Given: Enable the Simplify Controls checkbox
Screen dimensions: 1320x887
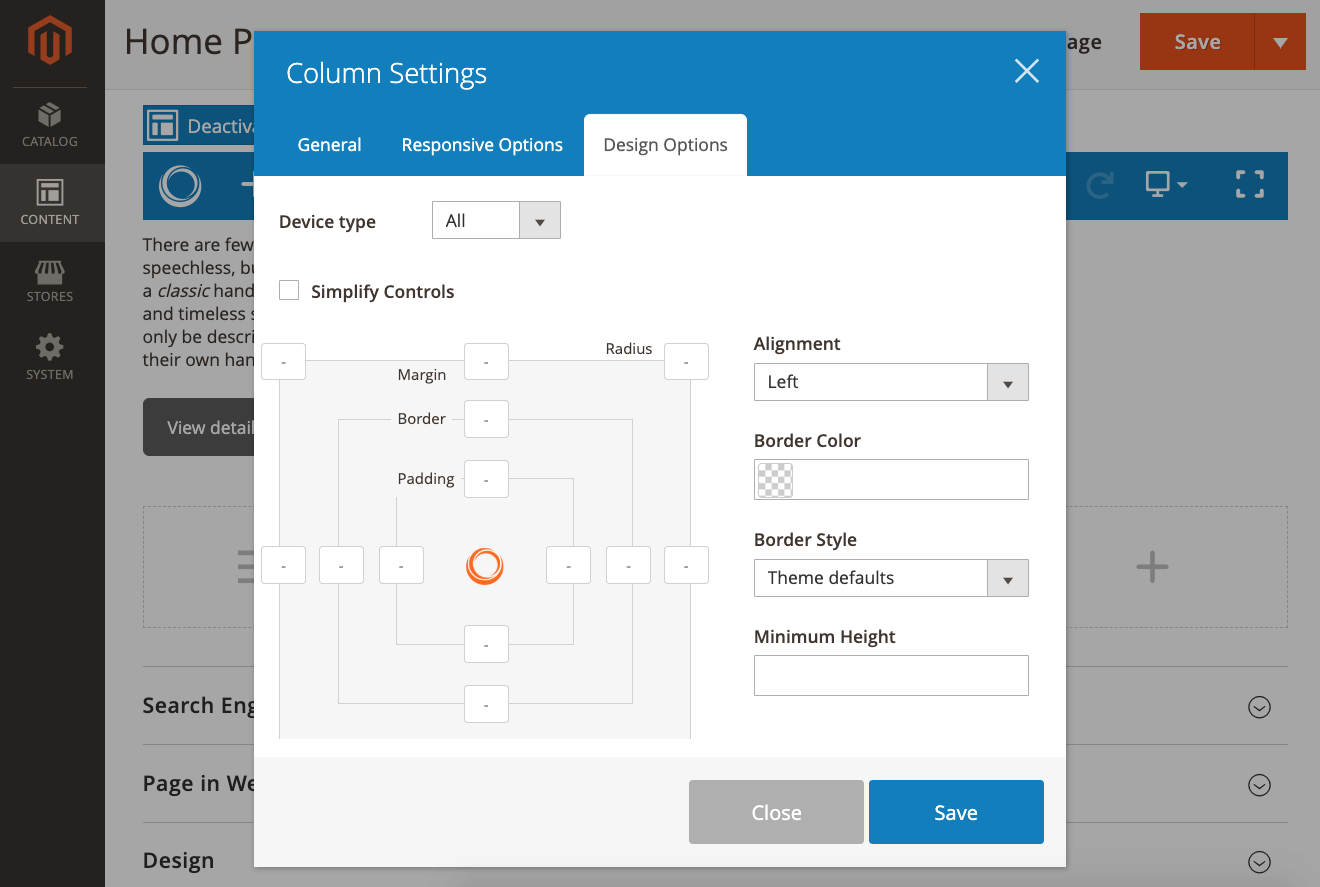Looking at the screenshot, I should [x=289, y=290].
